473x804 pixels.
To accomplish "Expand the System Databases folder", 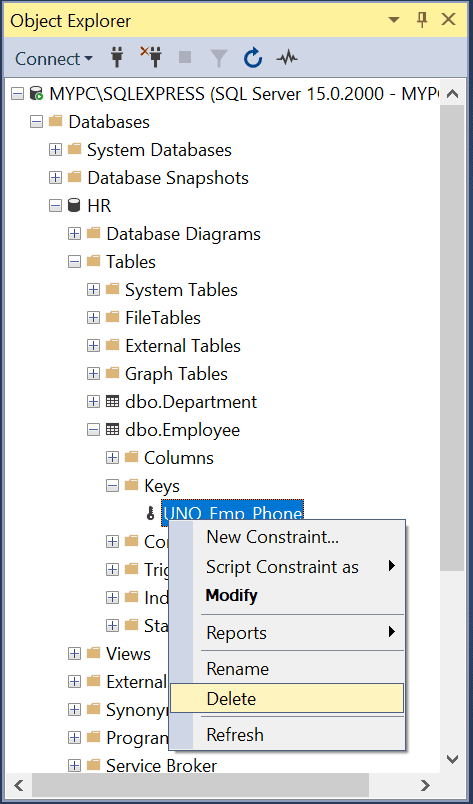I will 55,150.
